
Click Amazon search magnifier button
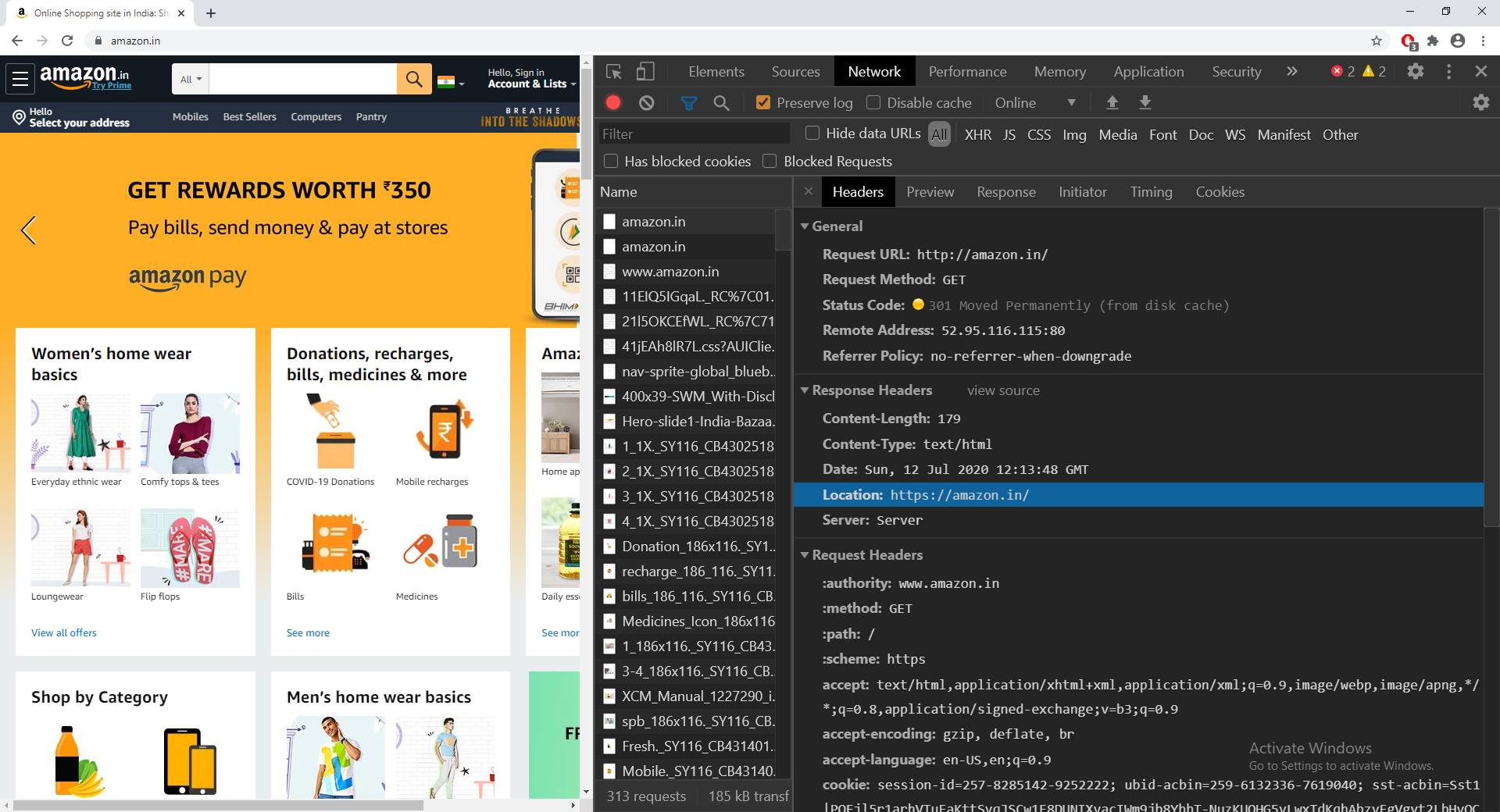coord(414,79)
